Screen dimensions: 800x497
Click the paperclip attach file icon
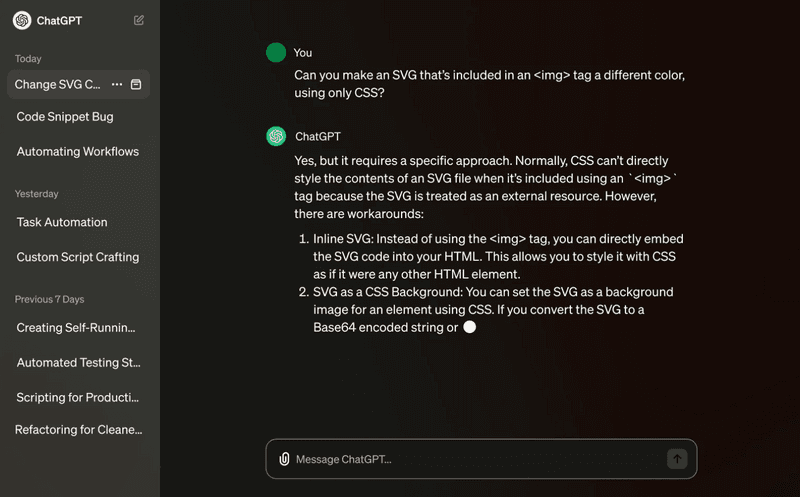click(x=284, y=459)
